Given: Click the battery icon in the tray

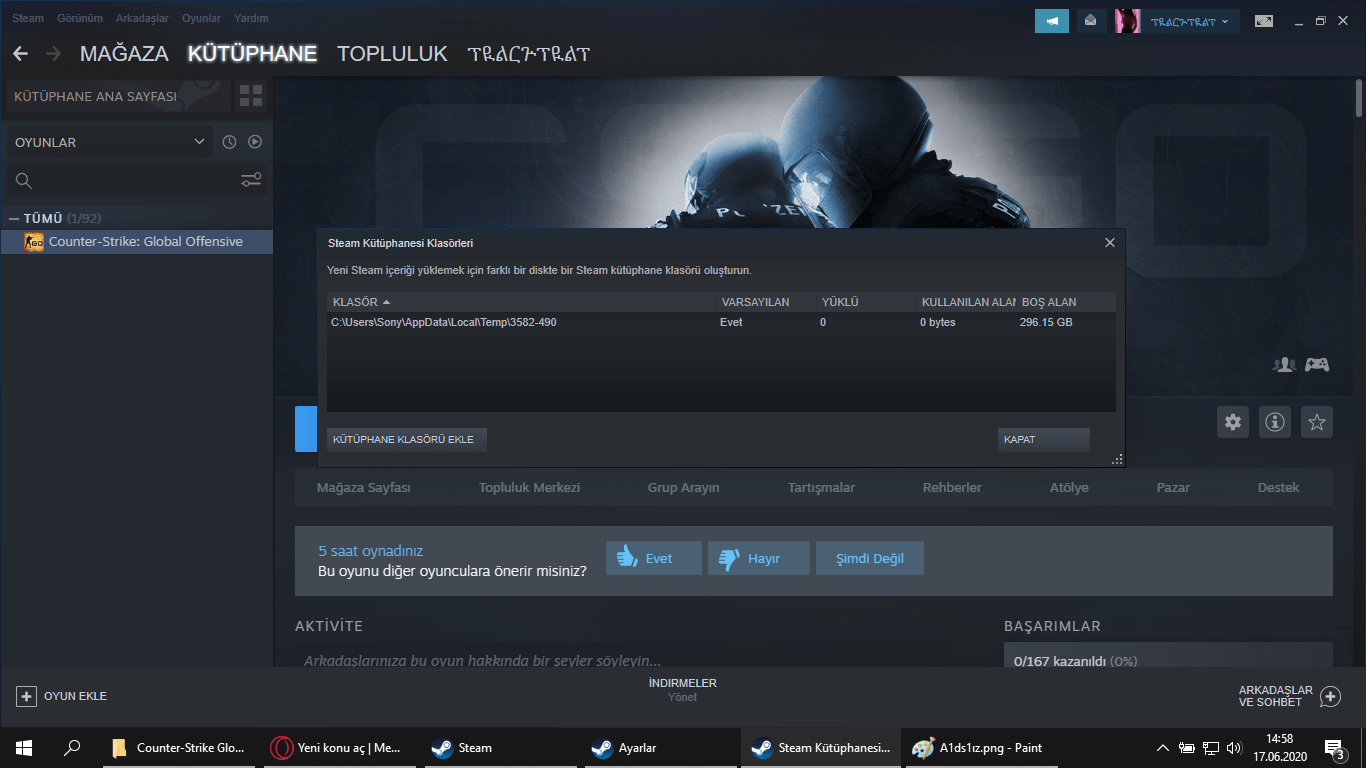Looking at the screenshot, I should [x=1187, y=748].
